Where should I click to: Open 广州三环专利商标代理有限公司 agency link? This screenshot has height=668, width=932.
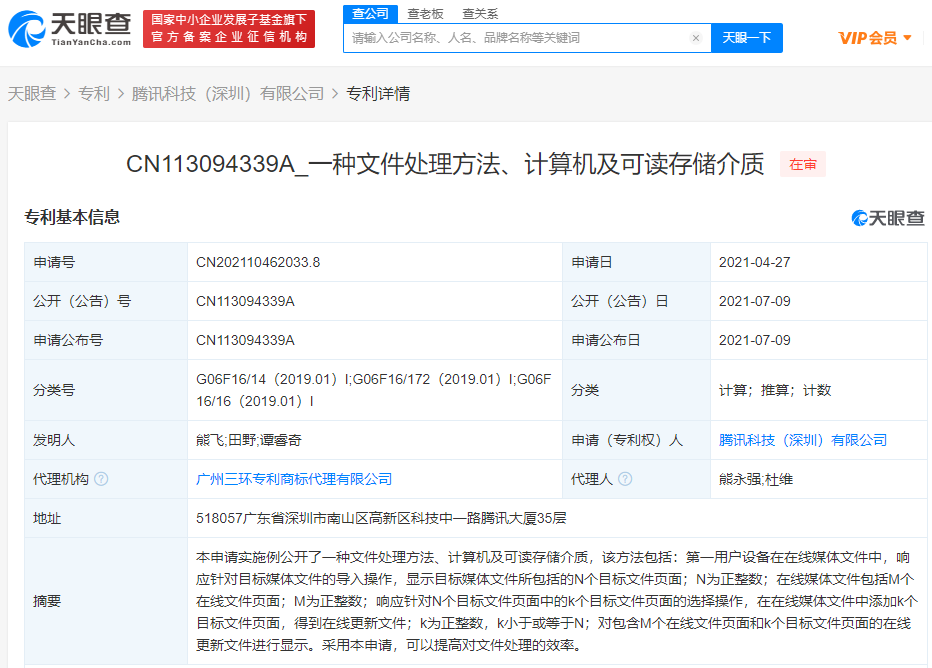click(x=294, y=479)
